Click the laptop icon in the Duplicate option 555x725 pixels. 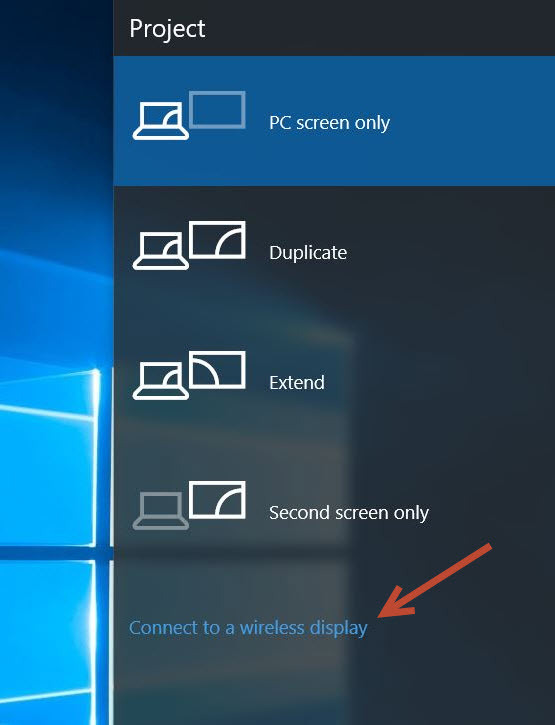(x=160, y=251)
